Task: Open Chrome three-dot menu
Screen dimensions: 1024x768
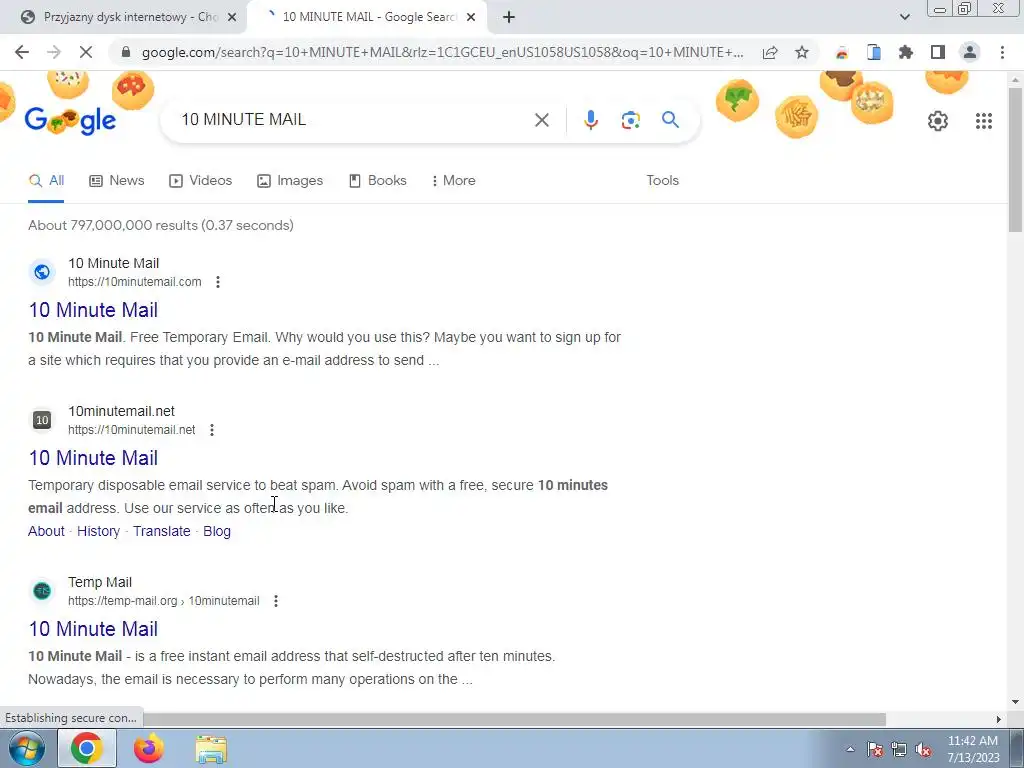Action: (x=1002, y=52)
